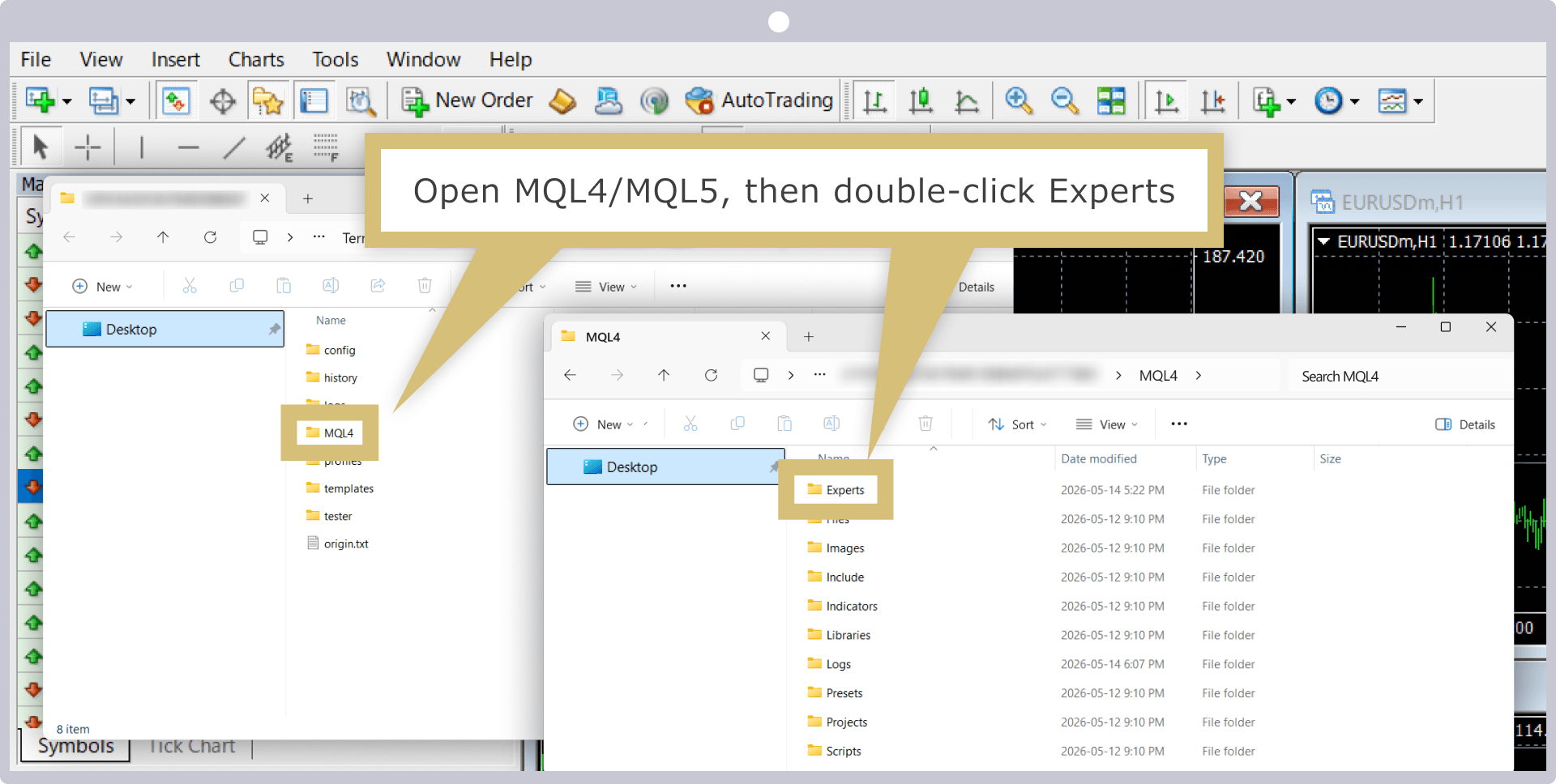The height and width of the screenshot is (784, 1556).
Task: Expand the Templates dropdown arrow
Action: coord(1418,101)
